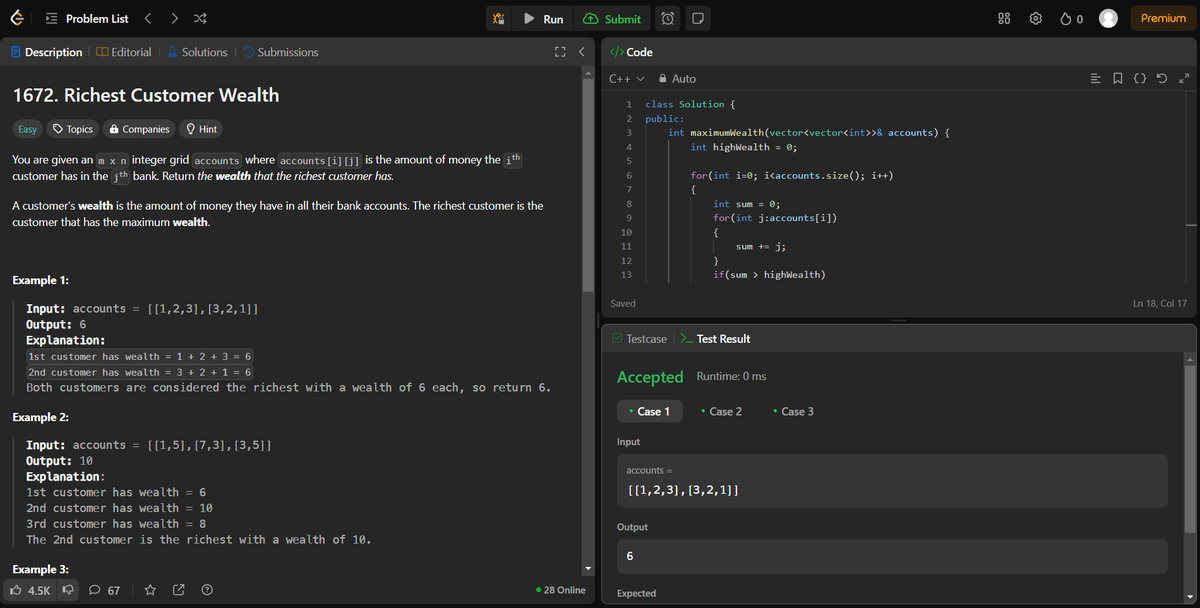The height and width of the screenshot is (608, 1200).
Task: View the streak flame counter
Action: coord(1071,19)
